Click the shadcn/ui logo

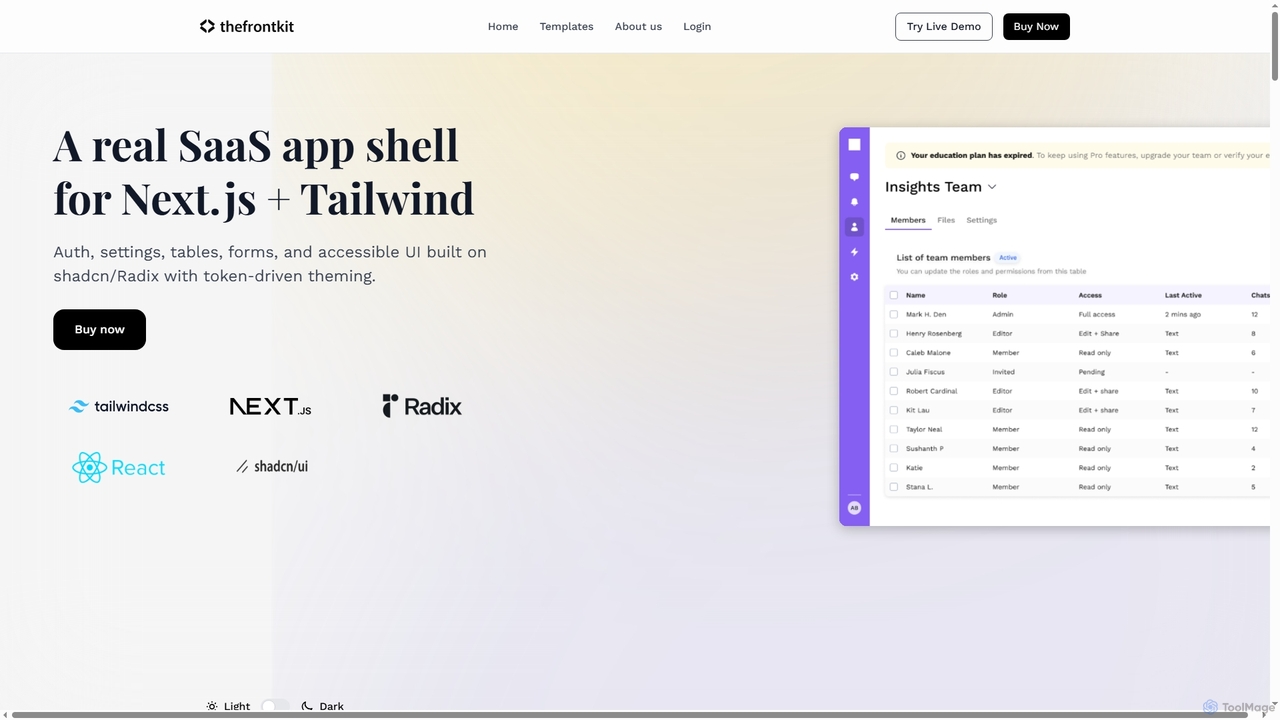coord(272,466)
